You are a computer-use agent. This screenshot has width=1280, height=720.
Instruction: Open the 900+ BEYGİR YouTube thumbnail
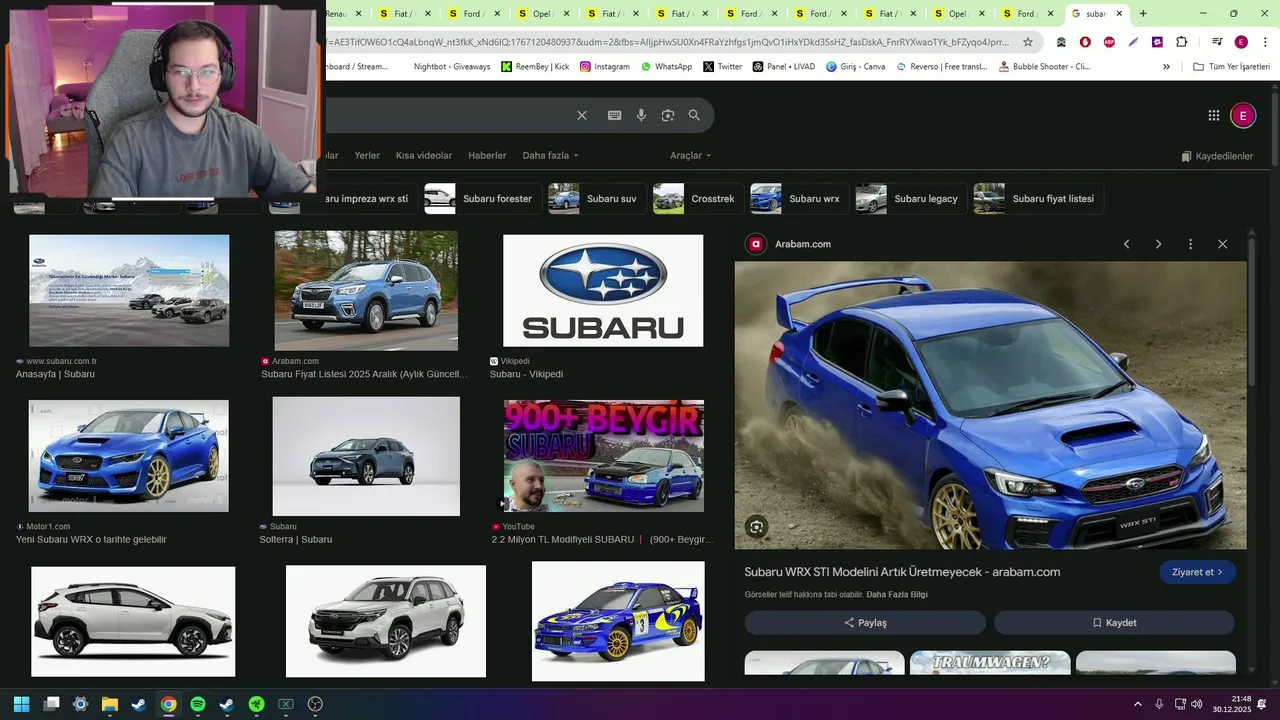click(603, 456)
